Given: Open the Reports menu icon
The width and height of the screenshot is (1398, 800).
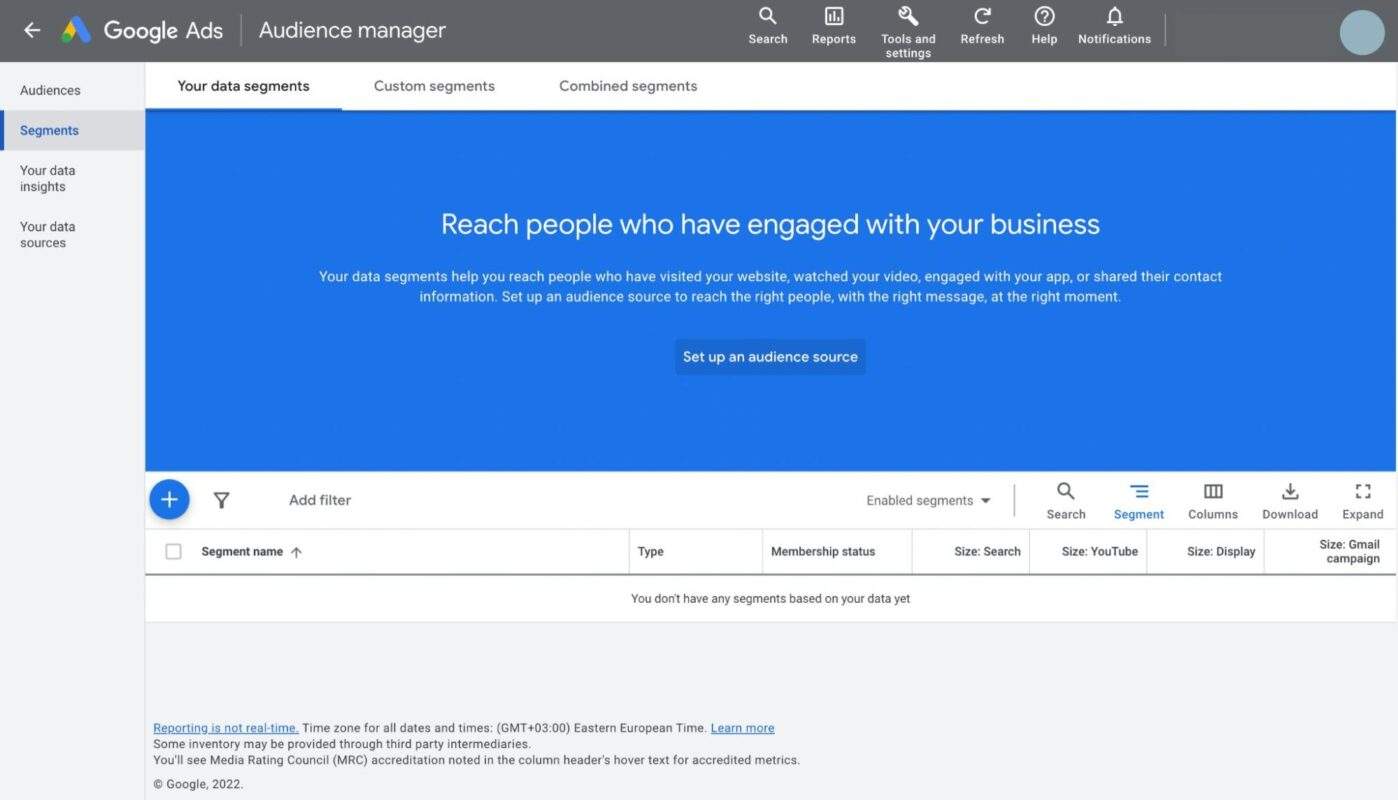Looking at the screenshot, I should 833,26.
